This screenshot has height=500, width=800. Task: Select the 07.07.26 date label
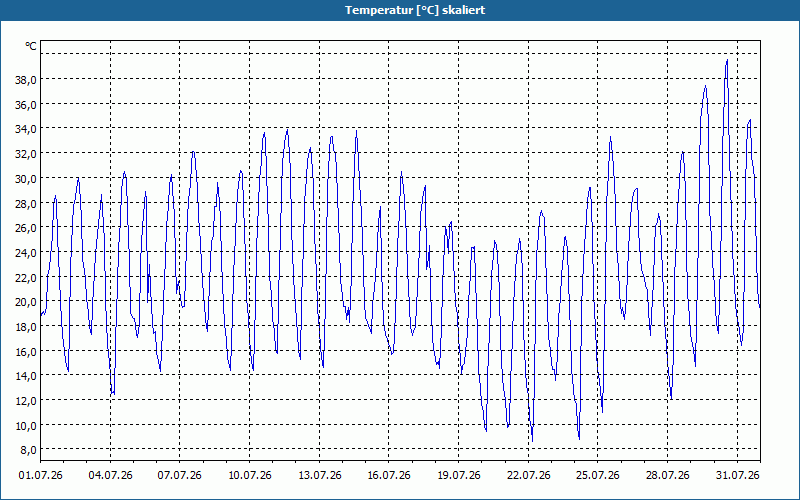pyautogui.click(x=180, y=476)
